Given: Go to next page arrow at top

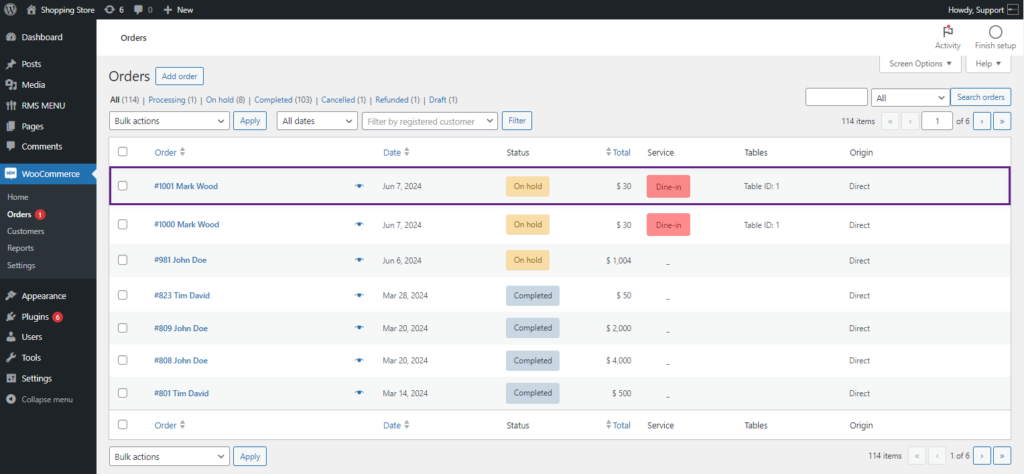Looking at the screenshot, I should pos(982,121).
